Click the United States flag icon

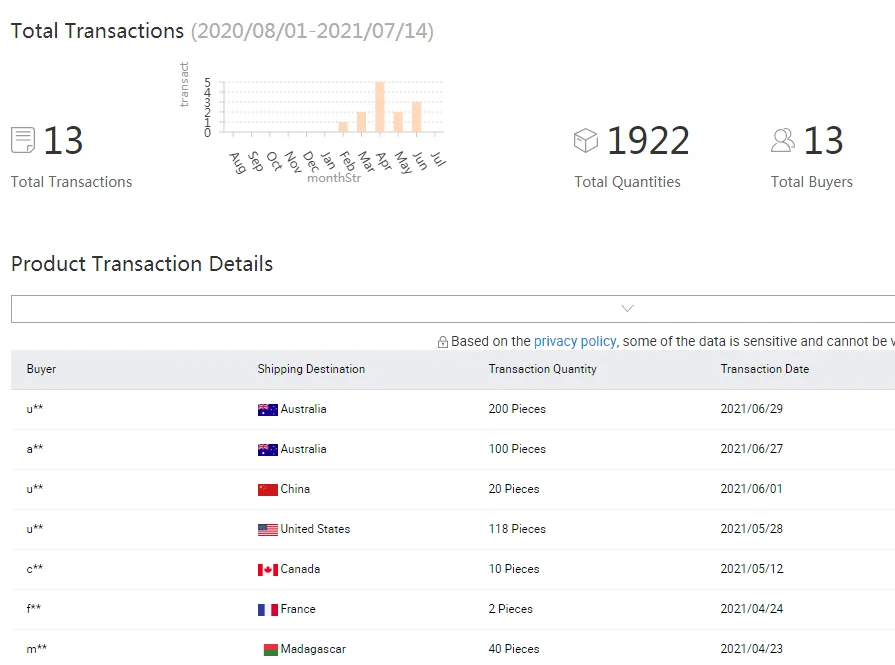[x=267, y=529]
